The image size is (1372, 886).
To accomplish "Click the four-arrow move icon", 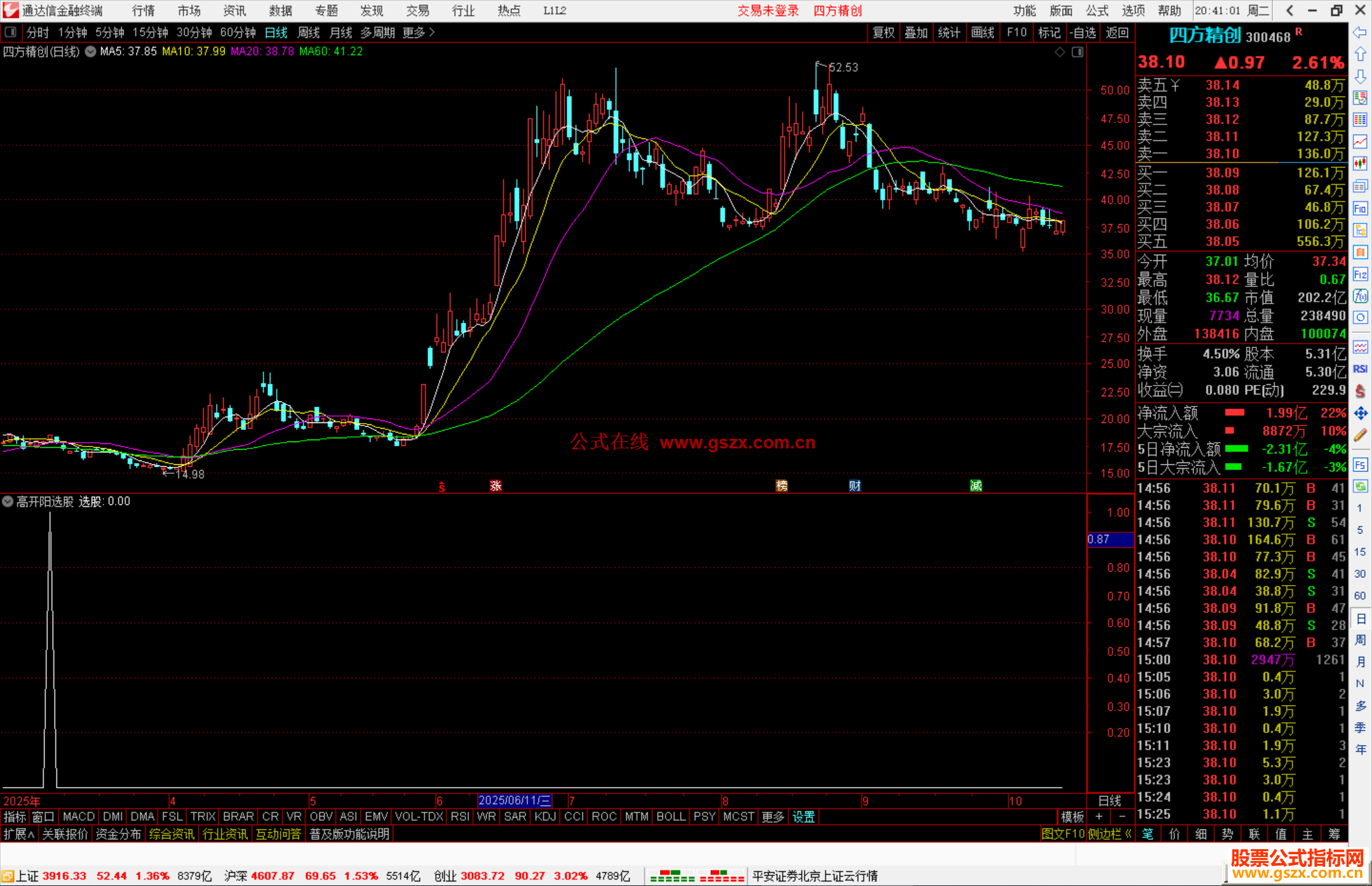I will (x=1360, y=413).
